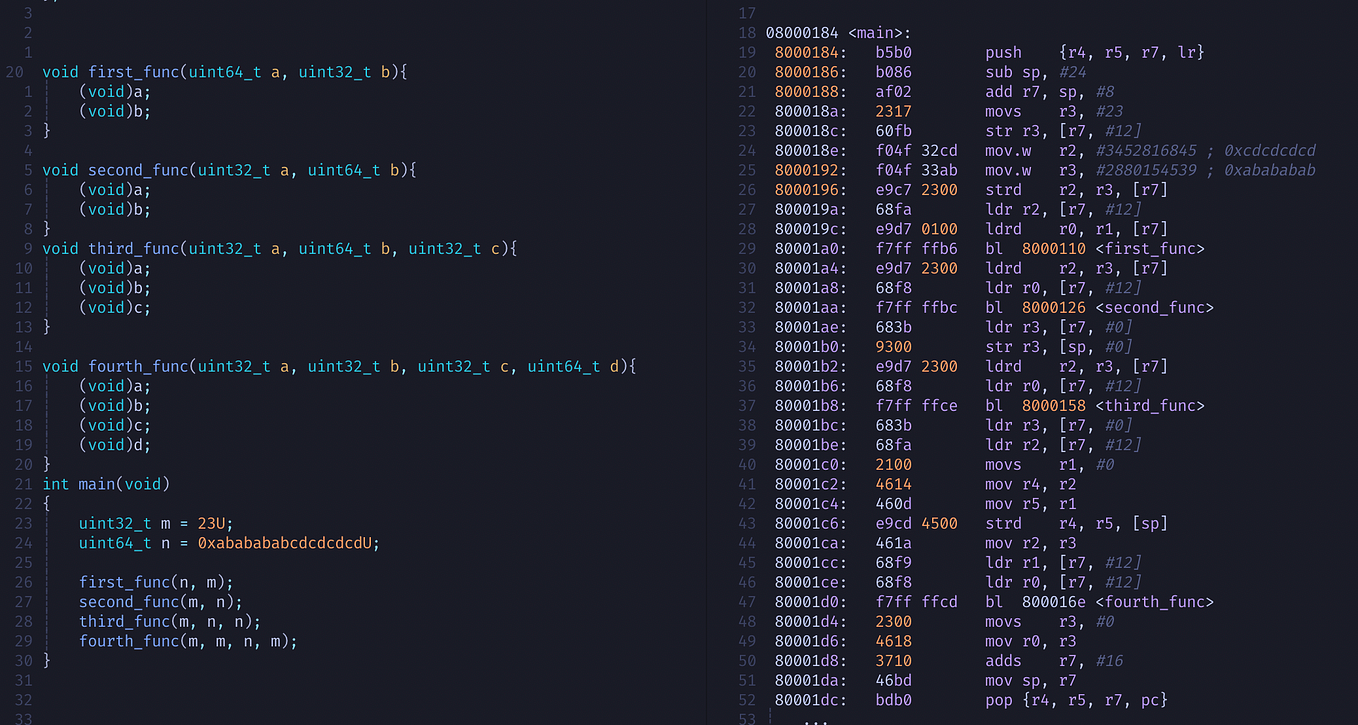The image size is (1358, 725).
Task: Click the '08000184 <main>:' label
Action: [x=838, y=33]
